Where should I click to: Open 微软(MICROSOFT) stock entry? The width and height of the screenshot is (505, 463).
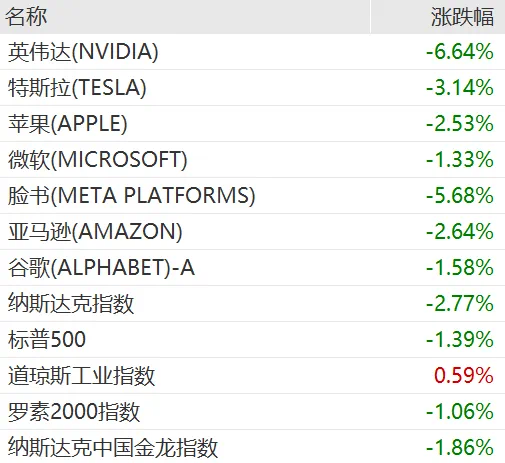[x=252, y=160]
